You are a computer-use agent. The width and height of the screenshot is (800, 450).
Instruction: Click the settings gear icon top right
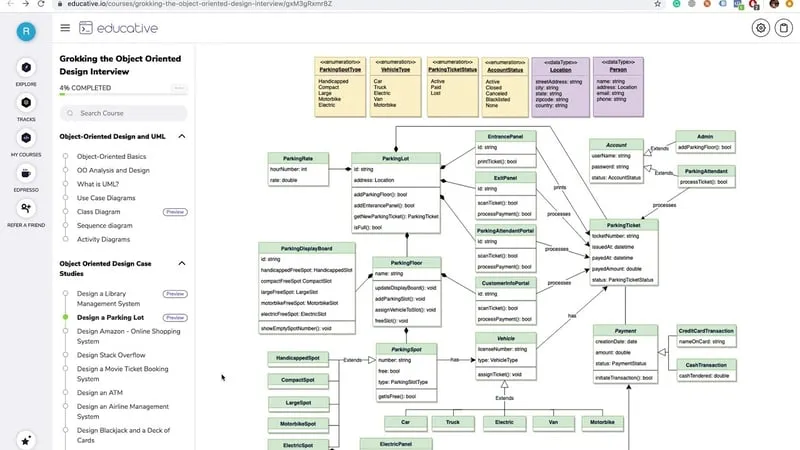(x=760, y=28)
